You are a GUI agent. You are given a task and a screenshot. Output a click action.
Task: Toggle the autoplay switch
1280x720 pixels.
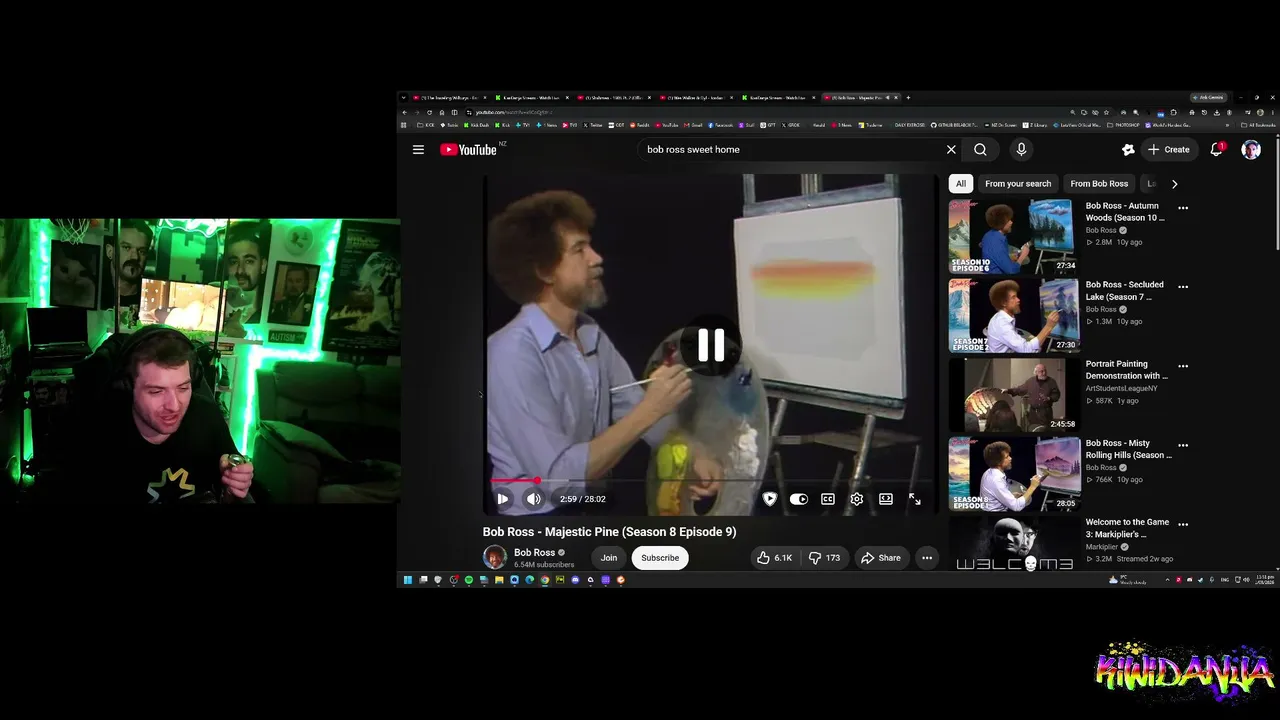coord(798,499)
